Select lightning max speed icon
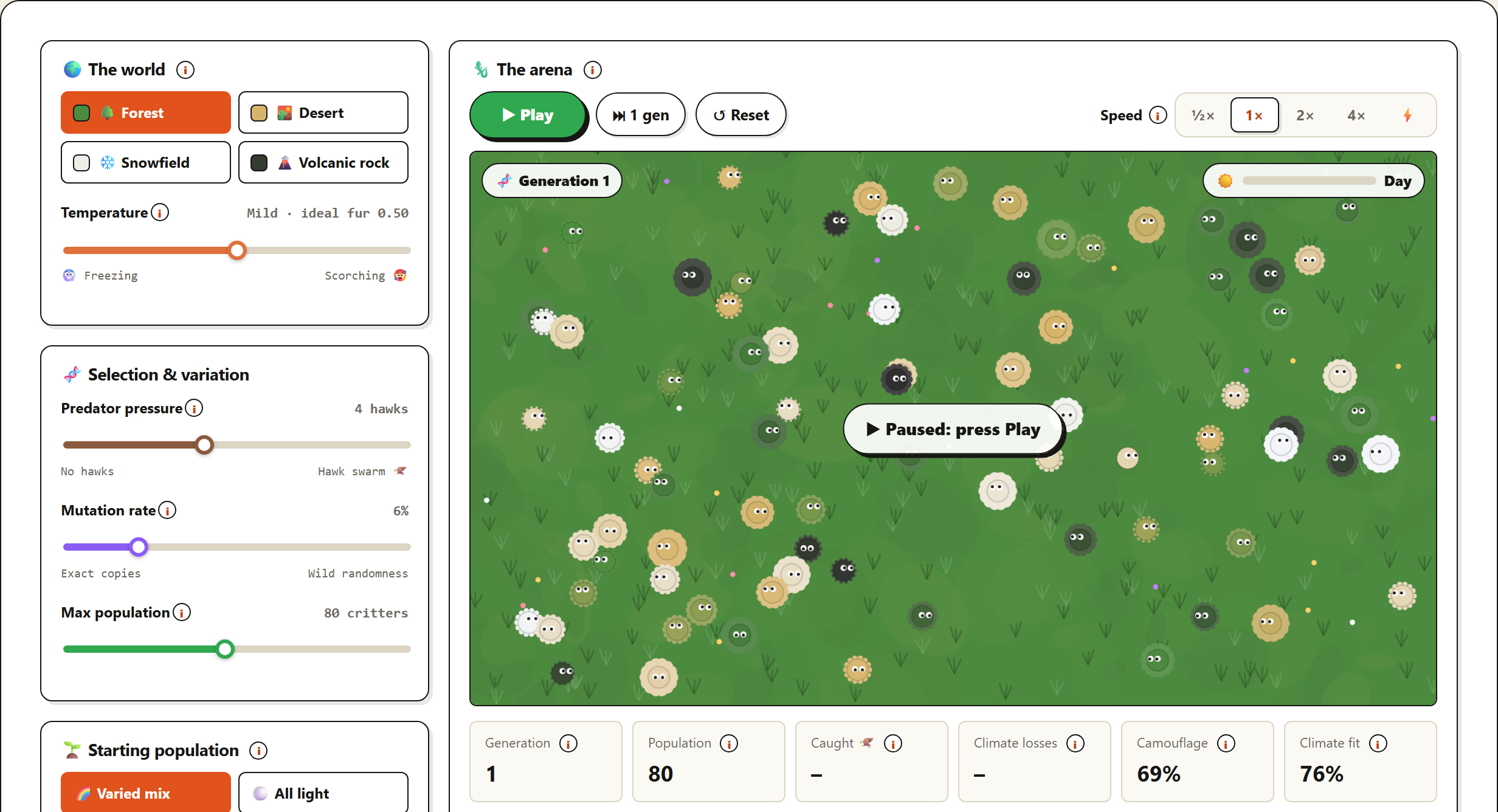 [x=1407, y=115]
